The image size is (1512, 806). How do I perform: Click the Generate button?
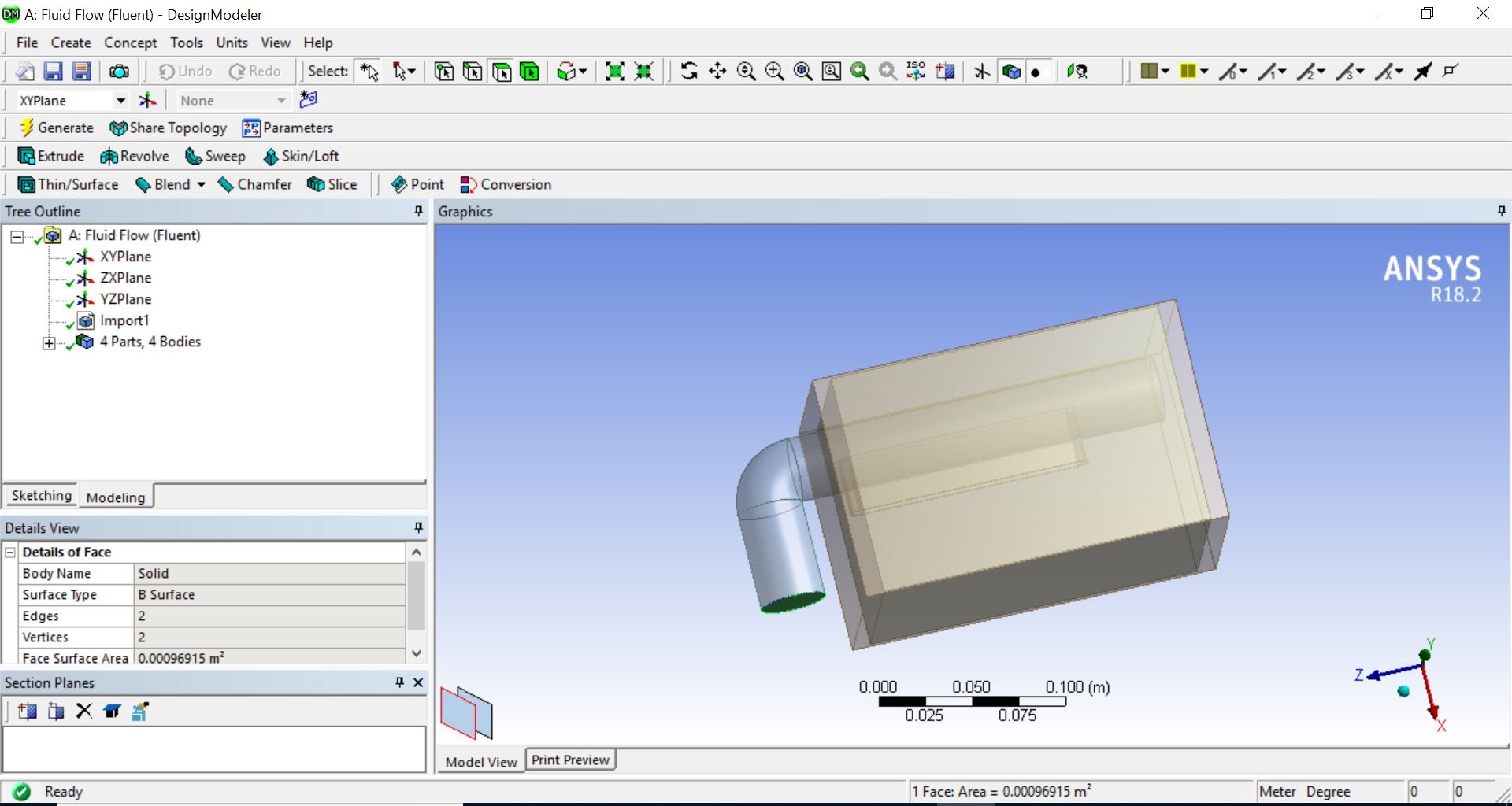click(x=55, y=128)
